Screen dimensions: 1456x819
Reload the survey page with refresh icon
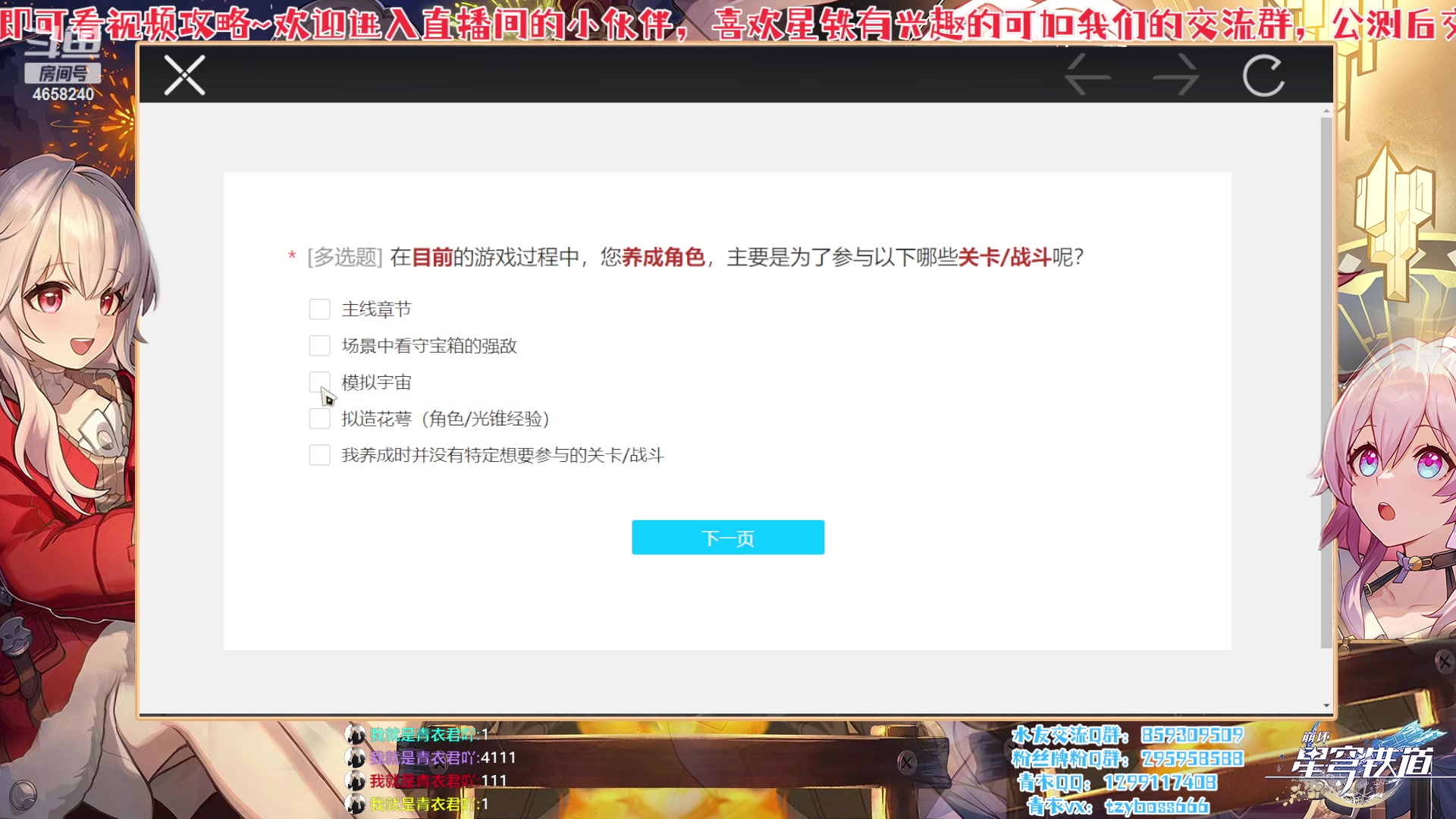[1263, 75]
